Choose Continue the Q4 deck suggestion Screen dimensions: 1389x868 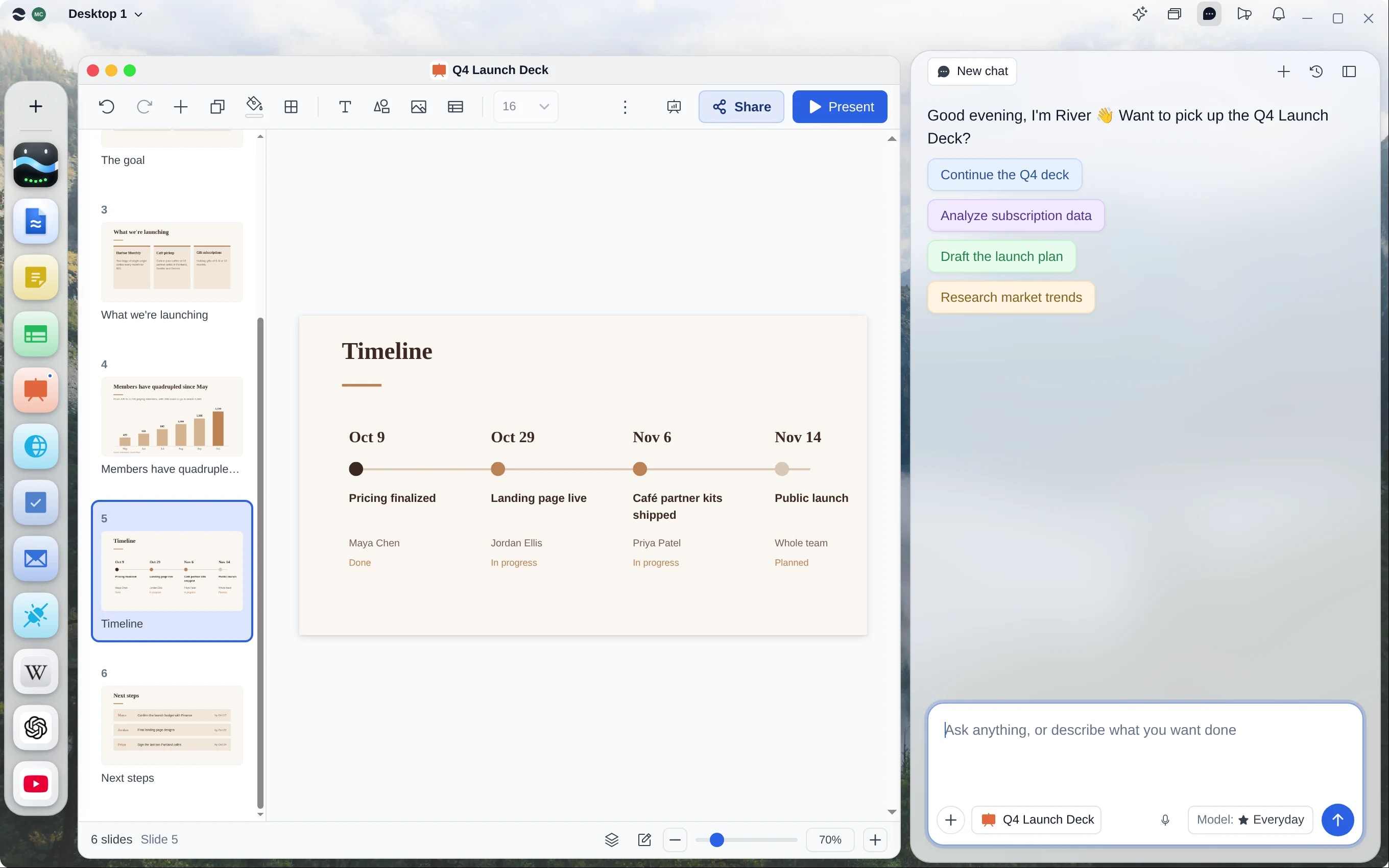pos(1004,175)
